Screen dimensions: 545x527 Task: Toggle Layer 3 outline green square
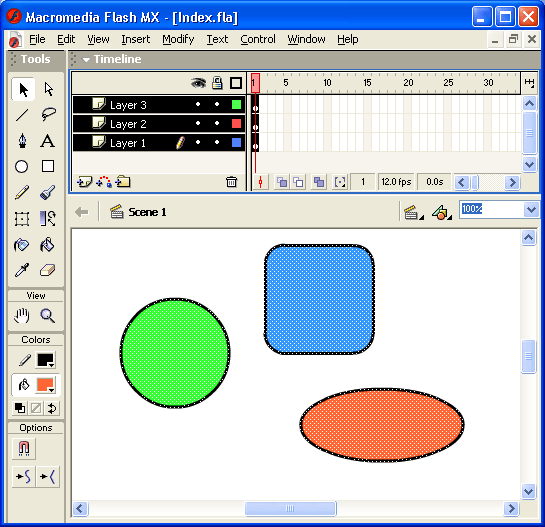(236, 104)
